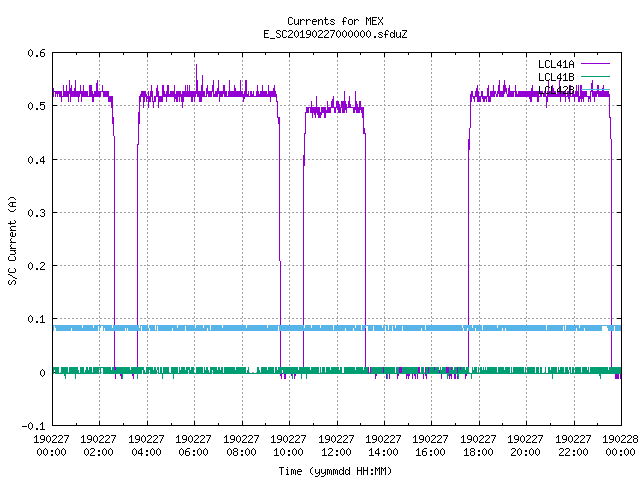Click the LCL42B legend label
This screenshot has height=480, width=640.
pyautogui.click(x=556, y=90)
